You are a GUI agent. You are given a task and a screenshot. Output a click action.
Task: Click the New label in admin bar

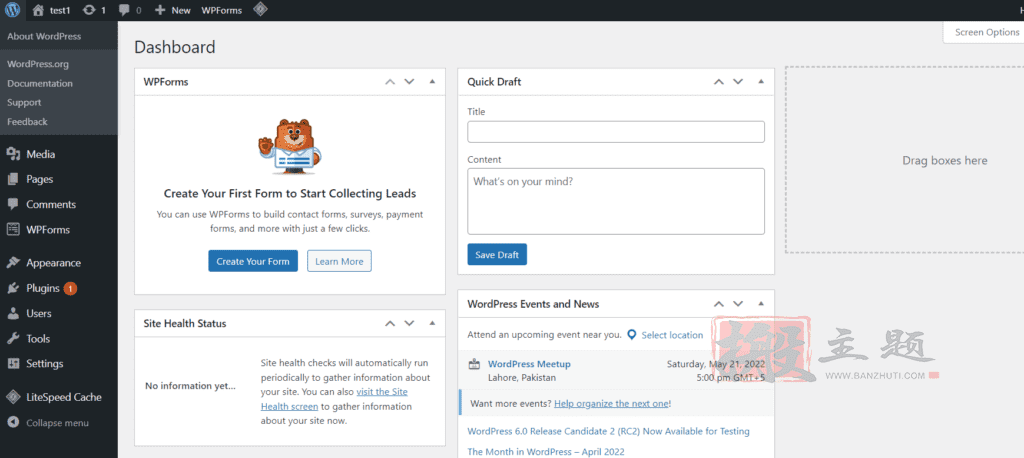tap(181, 10)
